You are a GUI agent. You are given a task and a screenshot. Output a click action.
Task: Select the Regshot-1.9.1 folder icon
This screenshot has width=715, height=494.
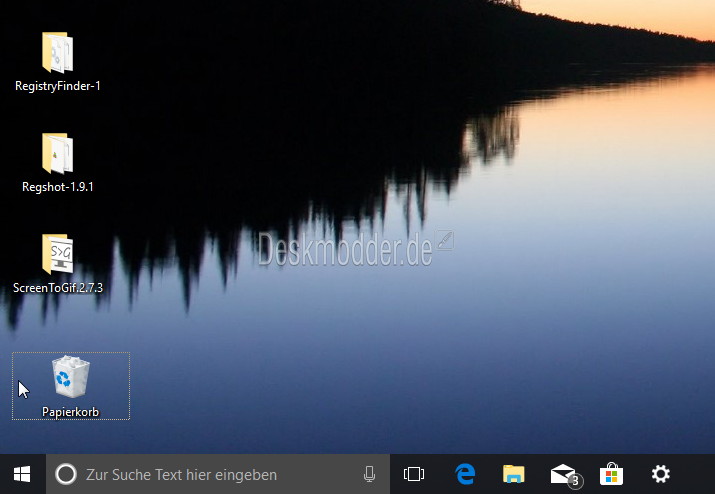coord(57,153)
